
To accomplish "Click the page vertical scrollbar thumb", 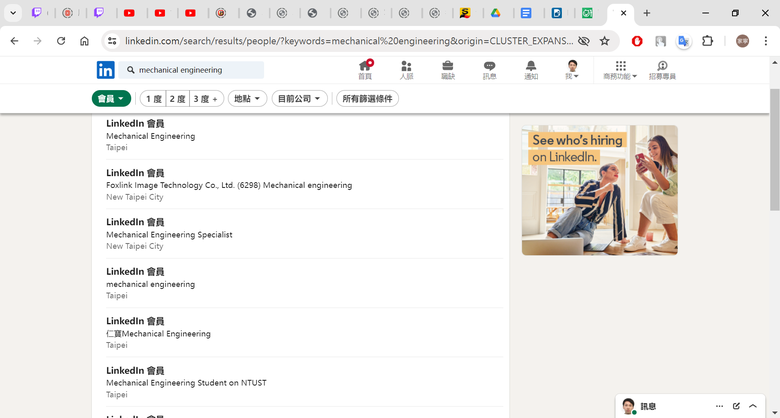I will pos(775,149).
